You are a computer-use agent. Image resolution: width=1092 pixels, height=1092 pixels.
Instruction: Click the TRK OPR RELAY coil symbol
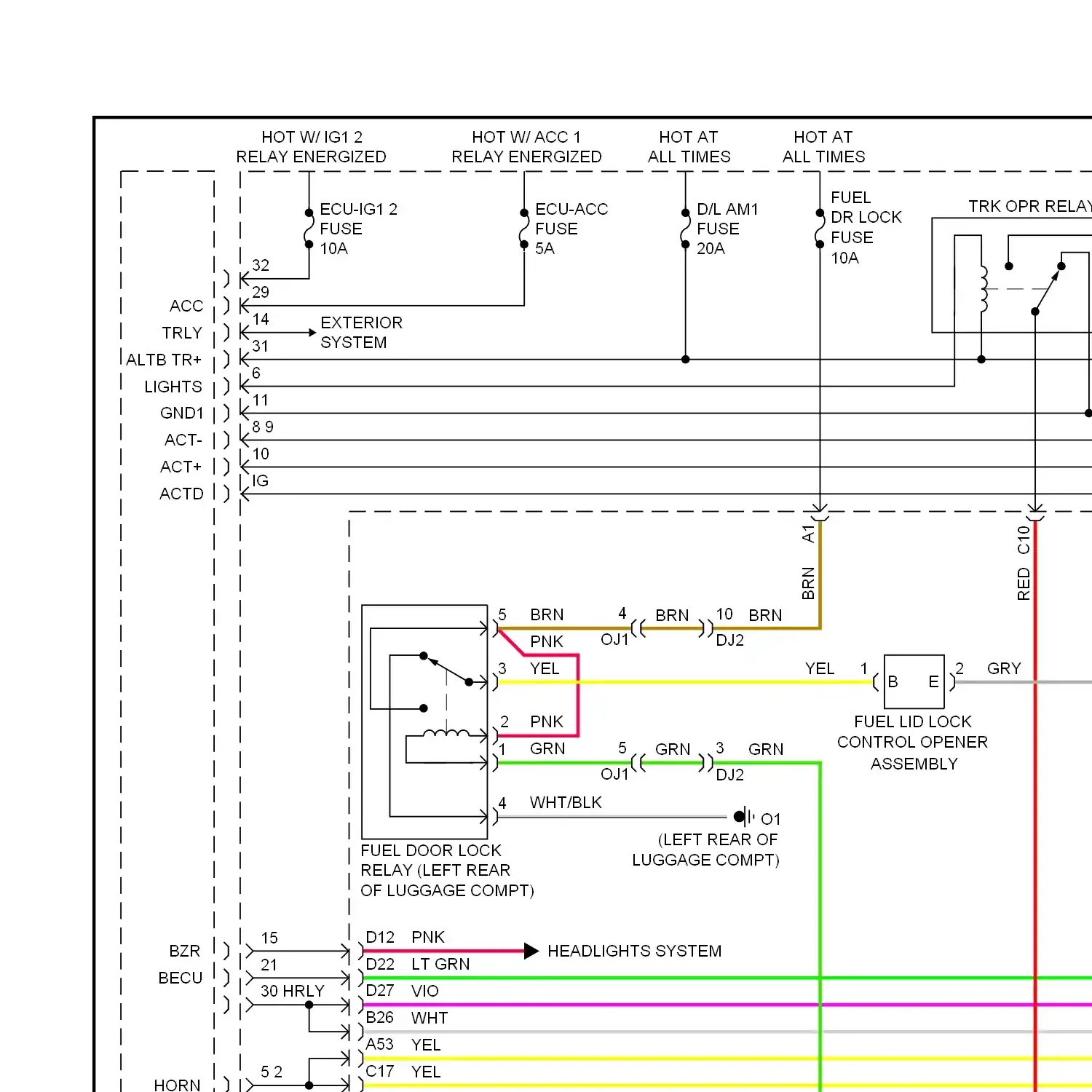984,289
